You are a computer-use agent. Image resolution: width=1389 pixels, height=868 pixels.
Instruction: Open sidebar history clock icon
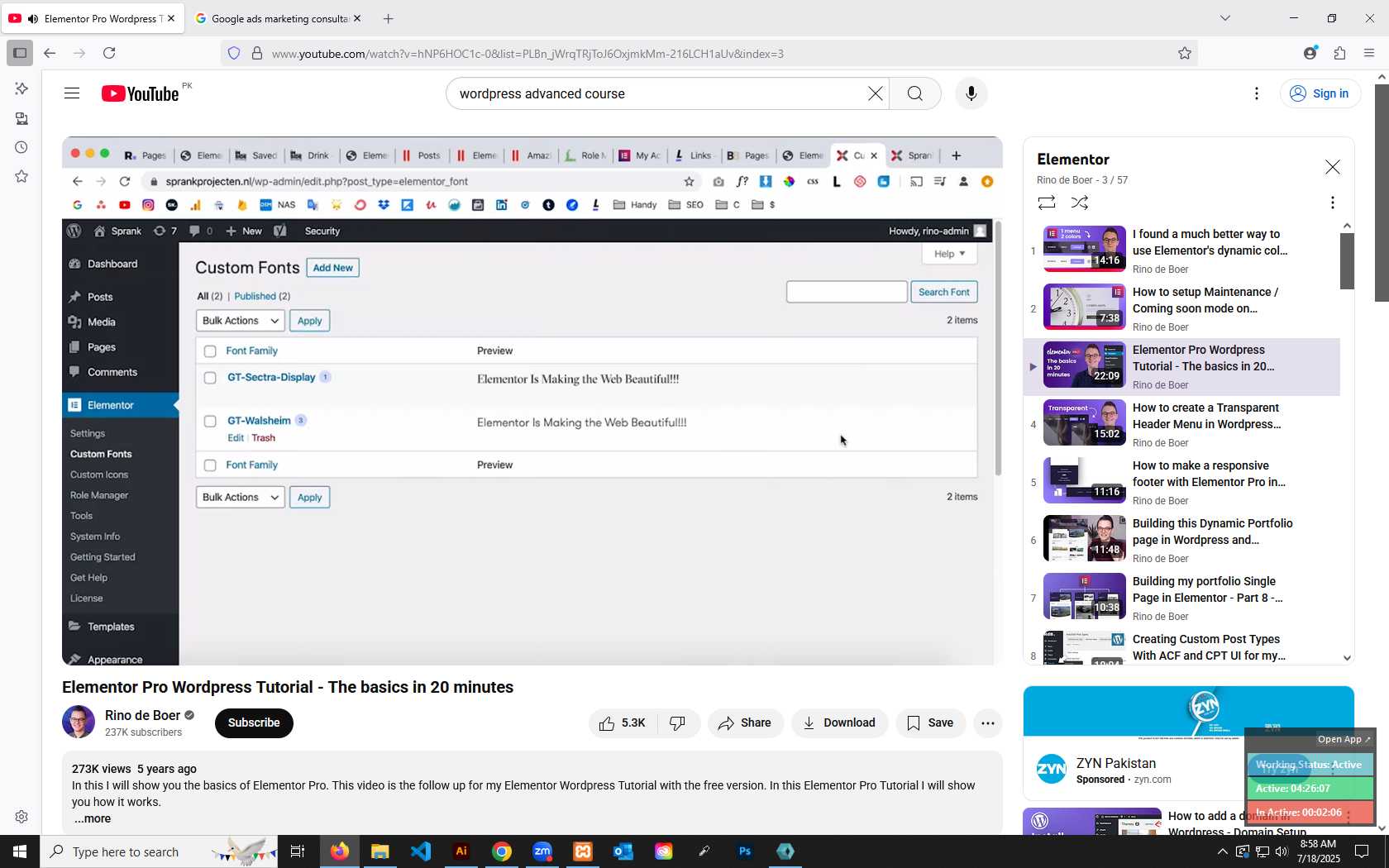21,147
